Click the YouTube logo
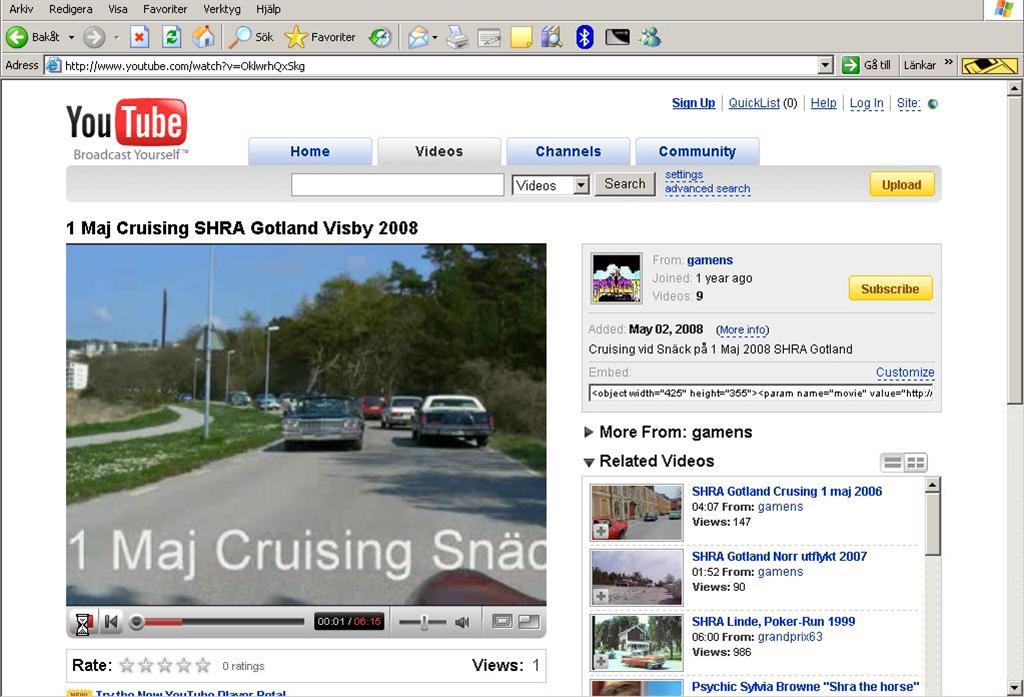Screen dimensions: 1024x697 tap(127, 129)
